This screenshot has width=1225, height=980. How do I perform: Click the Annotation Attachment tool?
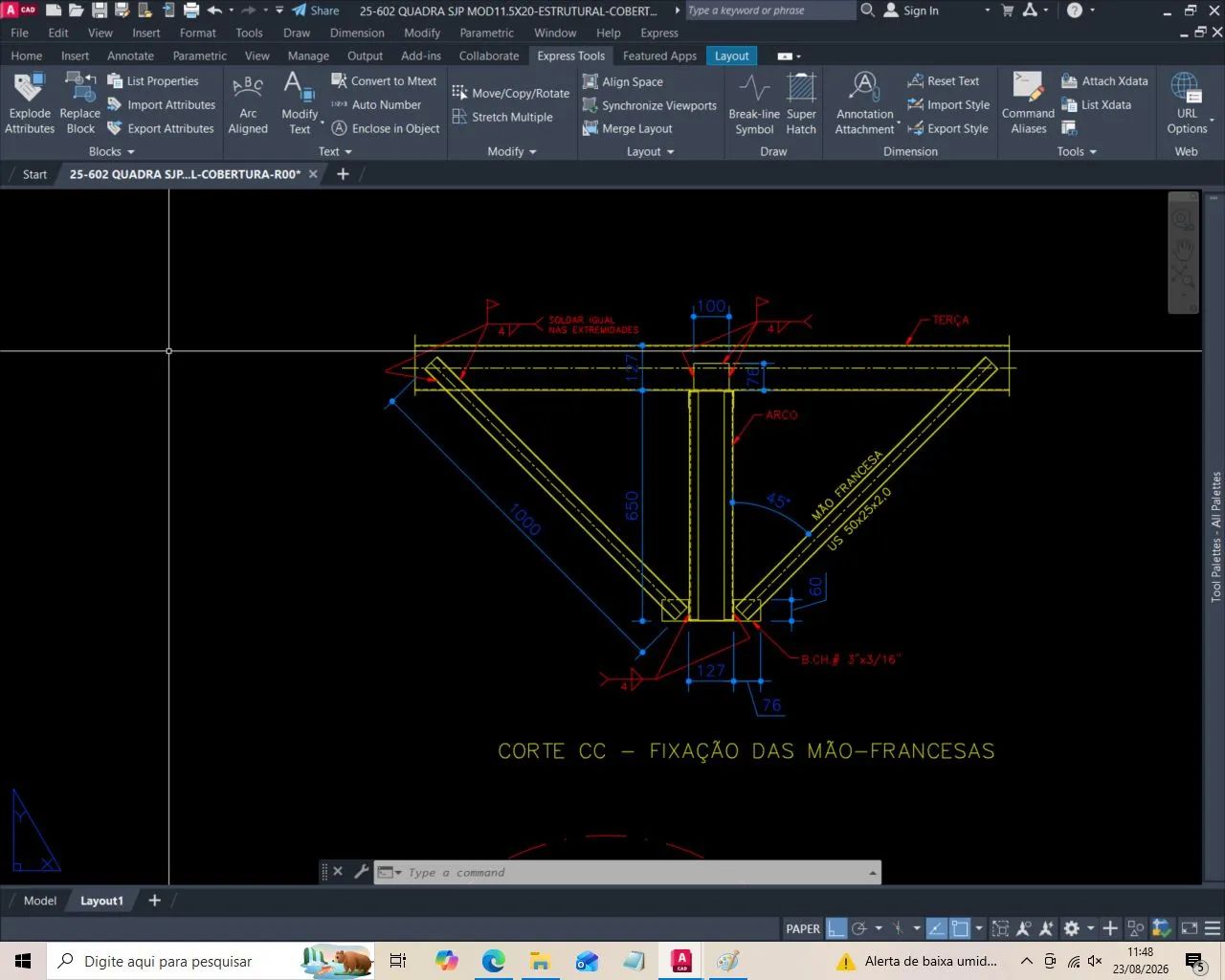(865, 103)
